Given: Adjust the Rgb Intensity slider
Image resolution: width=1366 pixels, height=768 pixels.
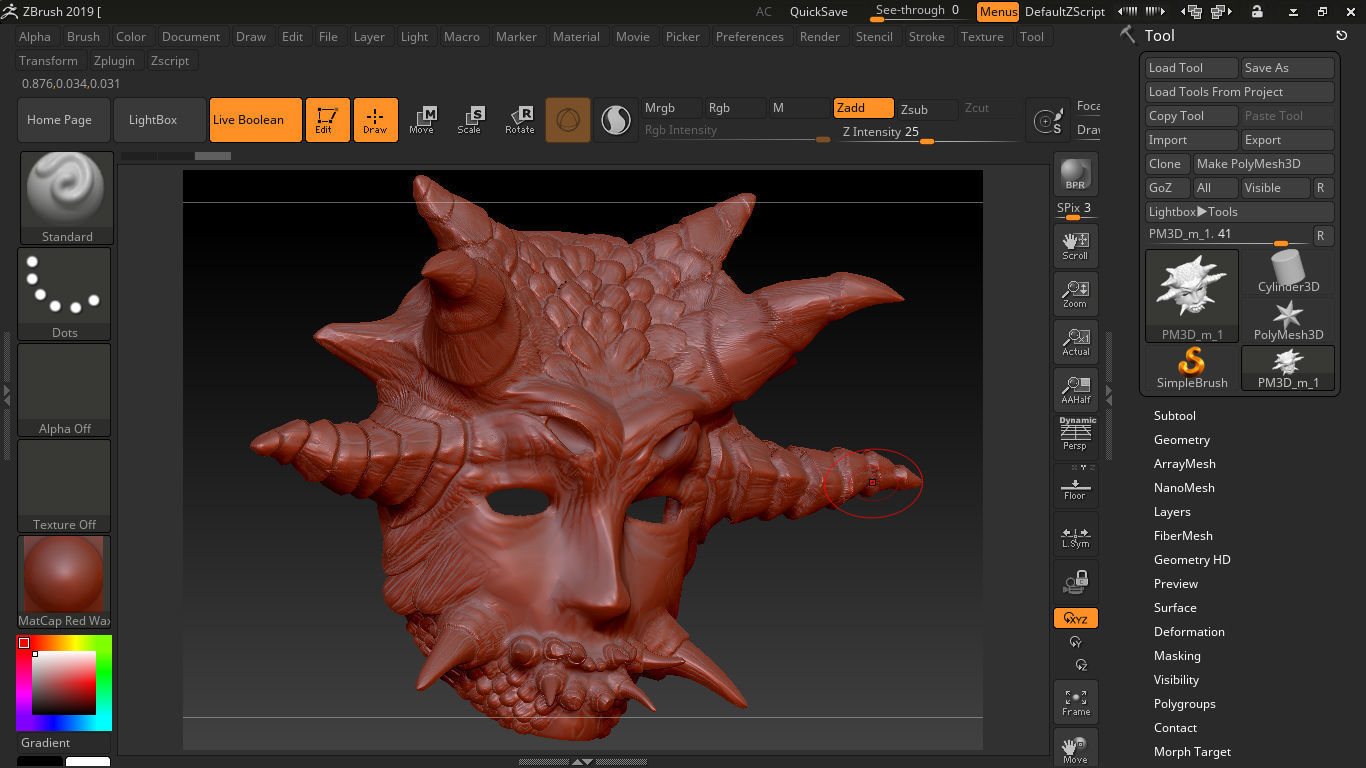Looking at the screenshot, I should pyautogui.click(x=736, y=132).
